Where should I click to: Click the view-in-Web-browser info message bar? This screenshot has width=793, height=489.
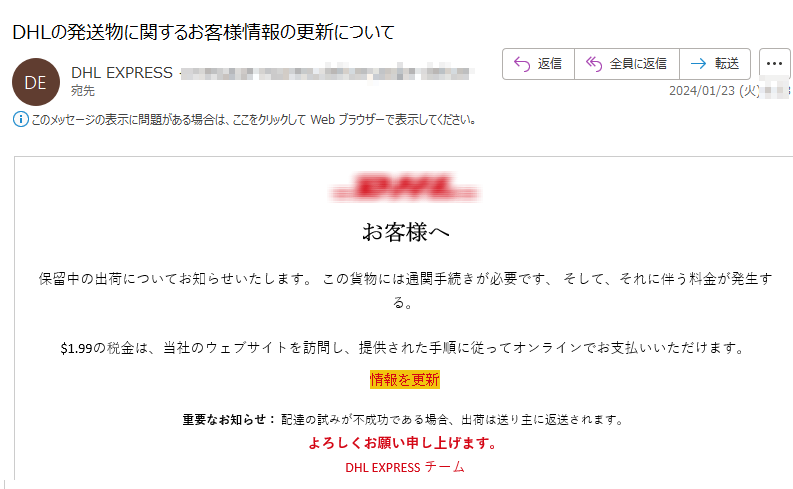point(244,120)
